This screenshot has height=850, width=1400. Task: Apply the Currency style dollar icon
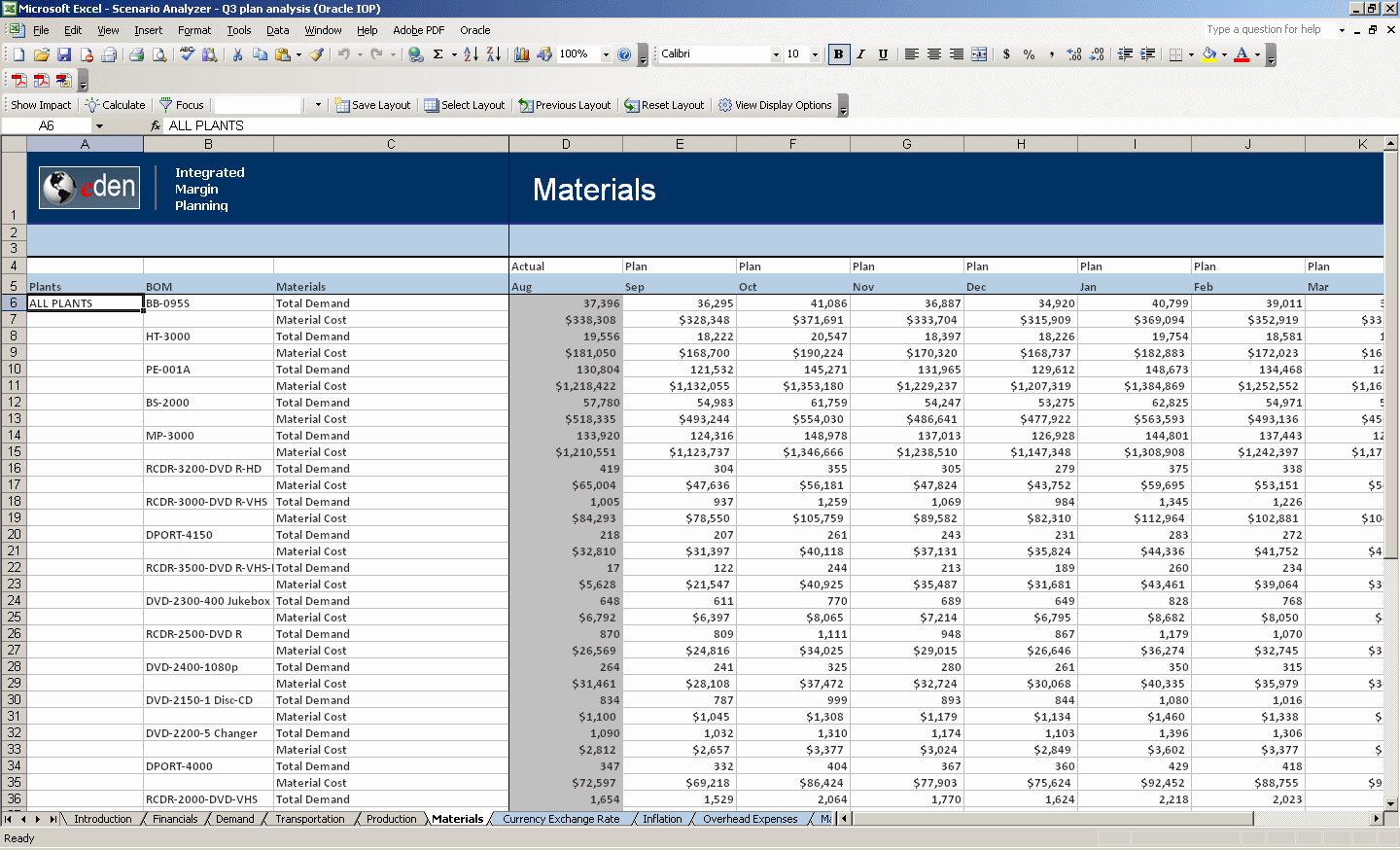coord(1006,54)
